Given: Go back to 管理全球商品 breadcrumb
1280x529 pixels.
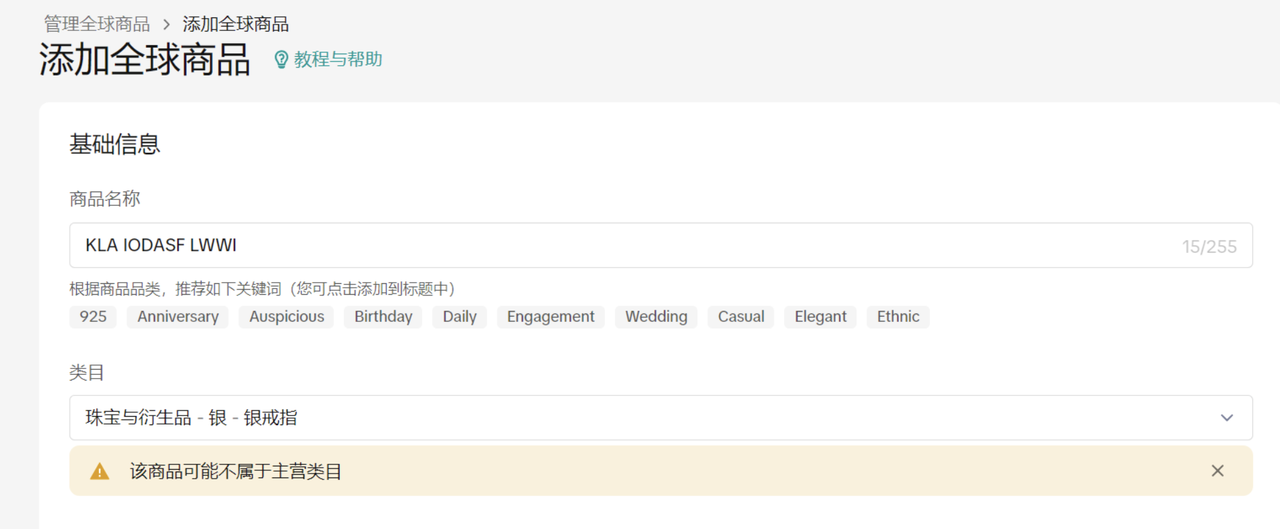Looking at the screenshot, I should (x=97, y=24).
